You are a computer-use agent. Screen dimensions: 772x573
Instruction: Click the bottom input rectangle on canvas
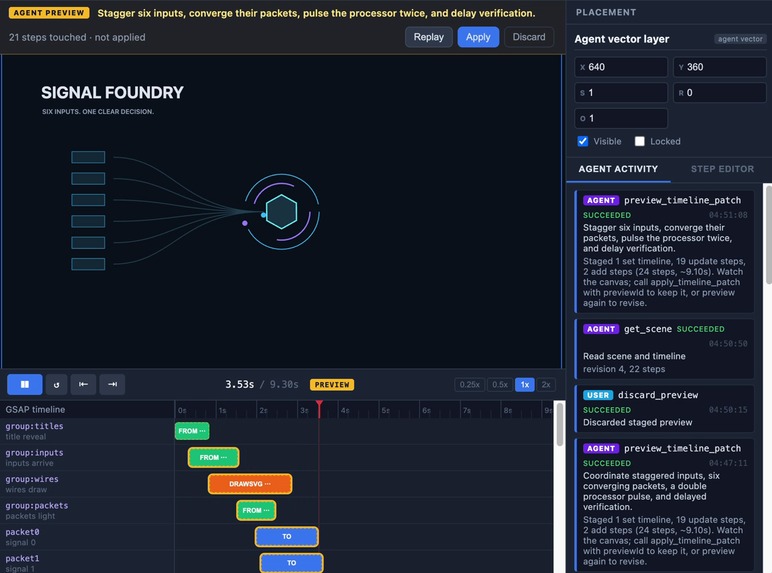pos(88,264)
